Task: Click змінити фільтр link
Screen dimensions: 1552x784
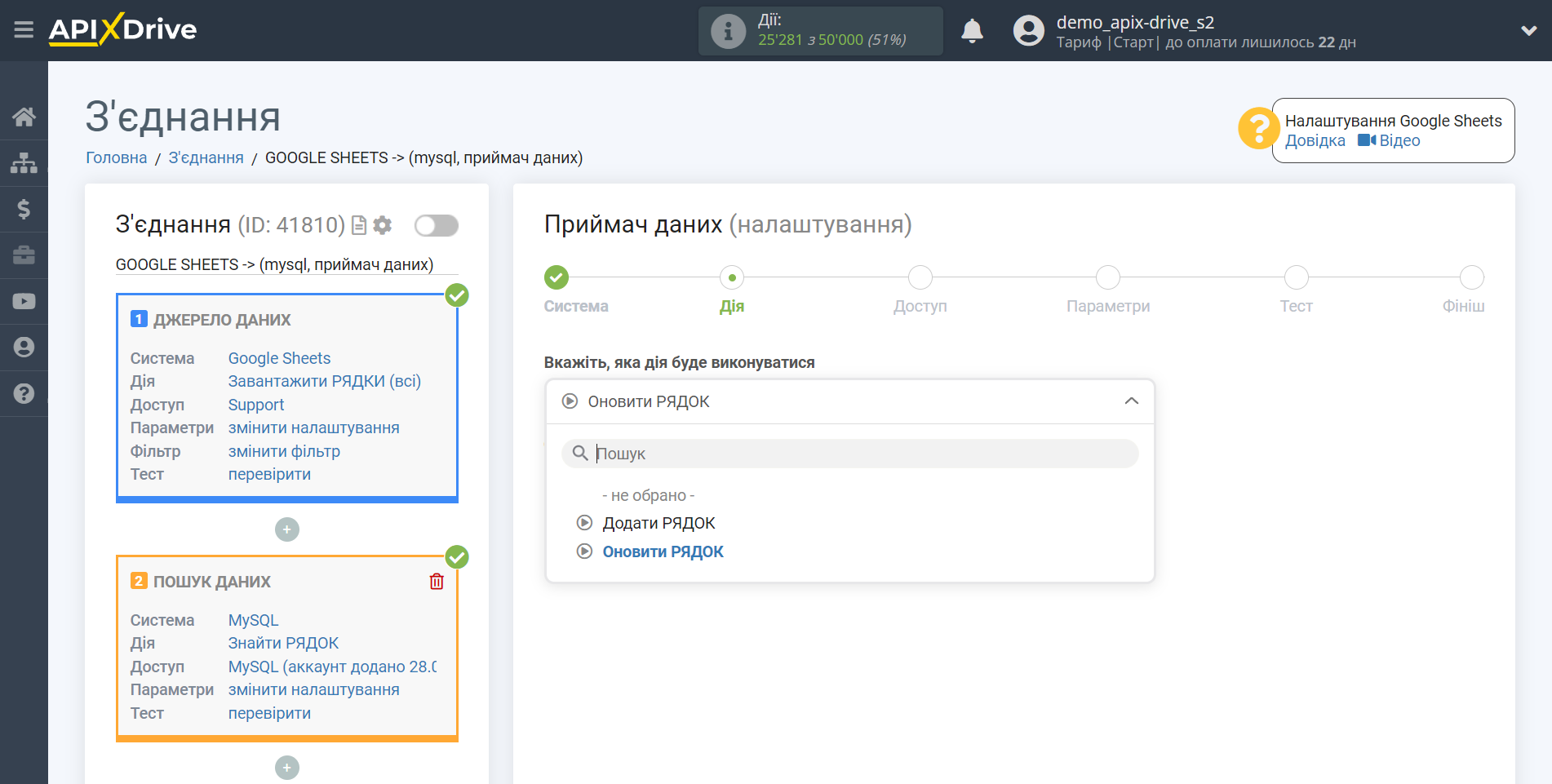Action: click(284, 451)
